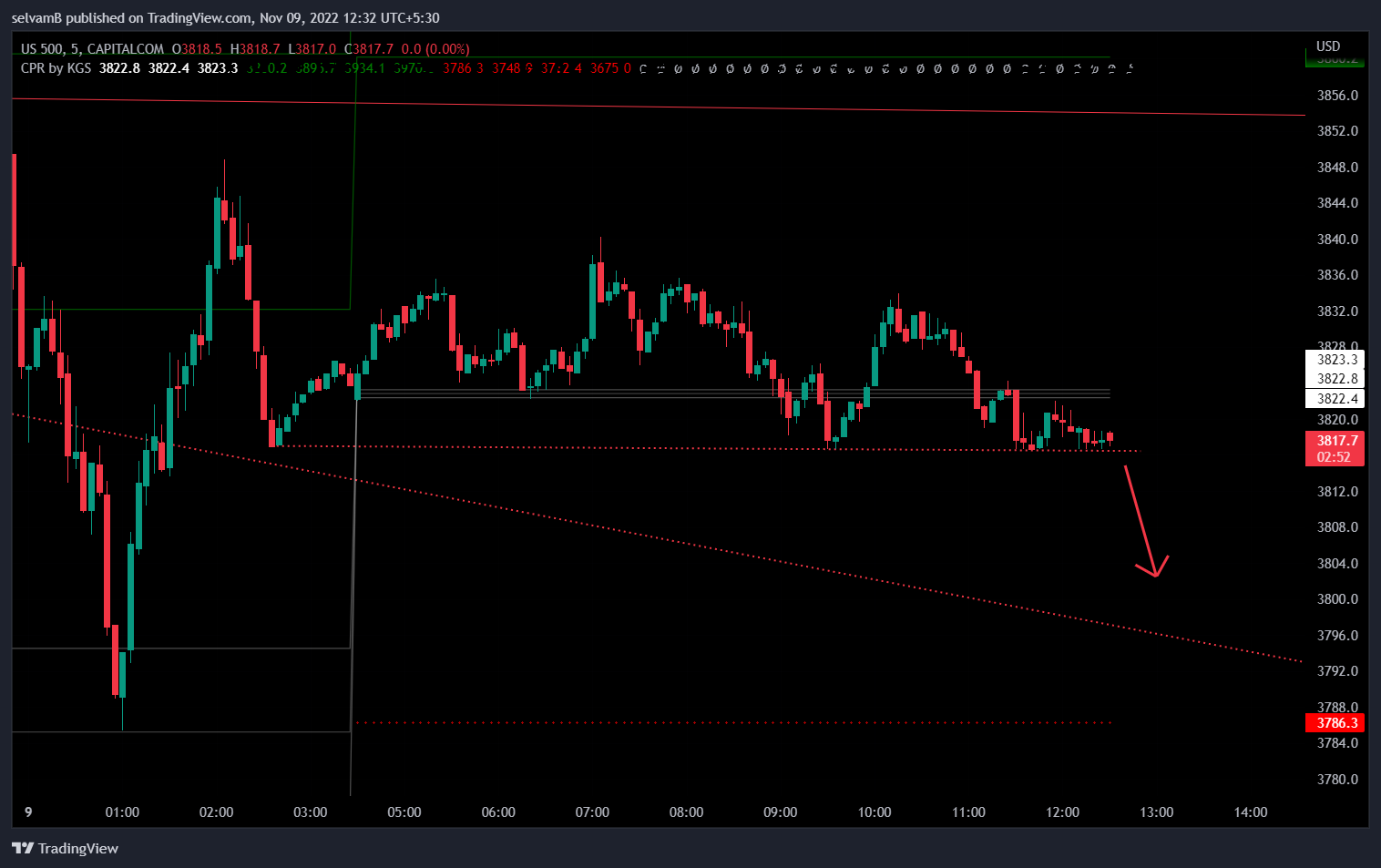The height and width of the screenshot is (868, 1381).
Task: Click the 03:00 time axis label
Action: (310, 812)
